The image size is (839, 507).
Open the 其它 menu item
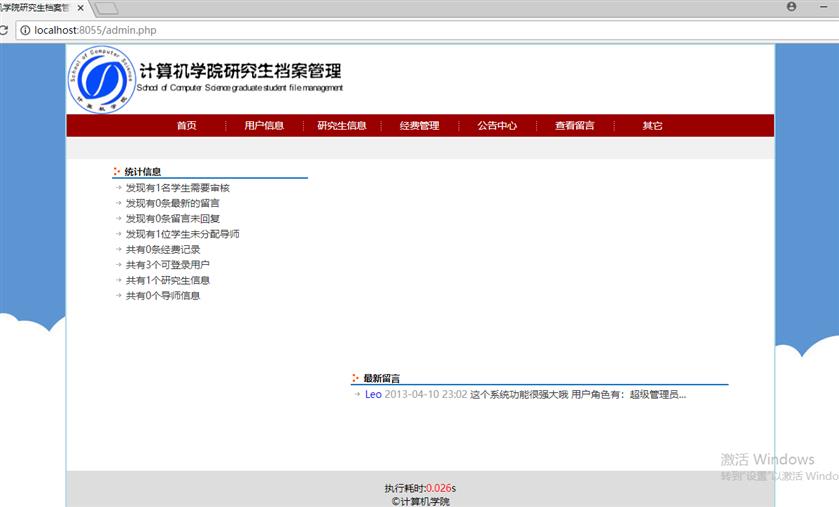point(652,126)
